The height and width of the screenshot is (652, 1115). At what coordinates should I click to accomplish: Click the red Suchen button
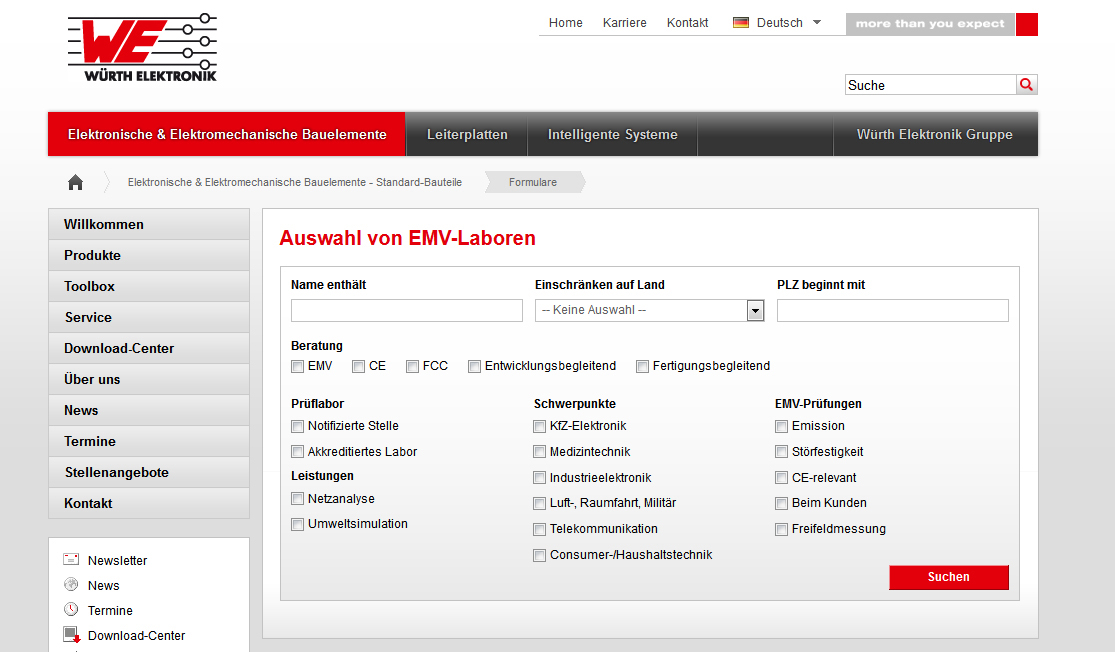(949, 577)
